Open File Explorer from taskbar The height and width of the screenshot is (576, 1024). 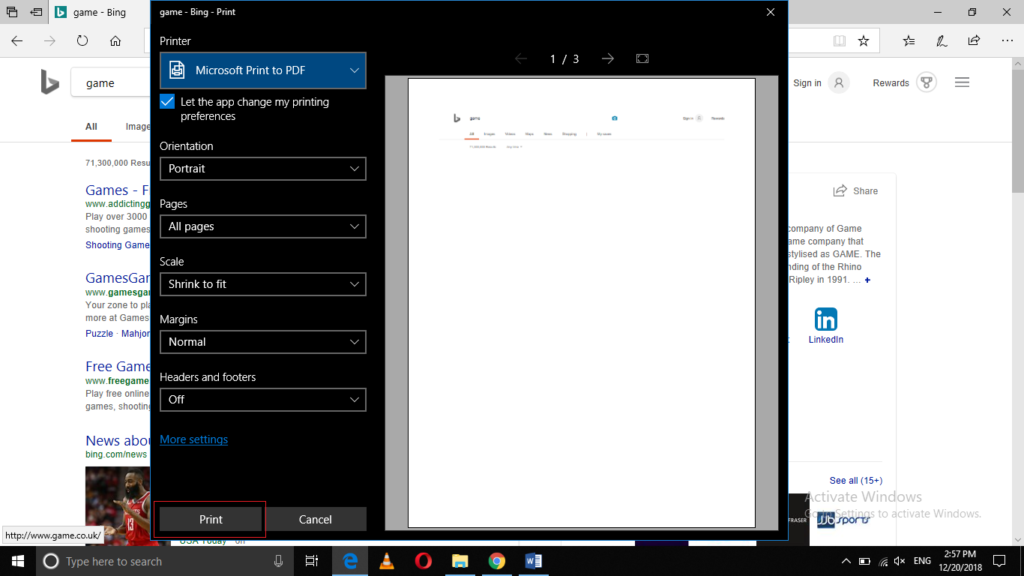(x=460, y=561)
